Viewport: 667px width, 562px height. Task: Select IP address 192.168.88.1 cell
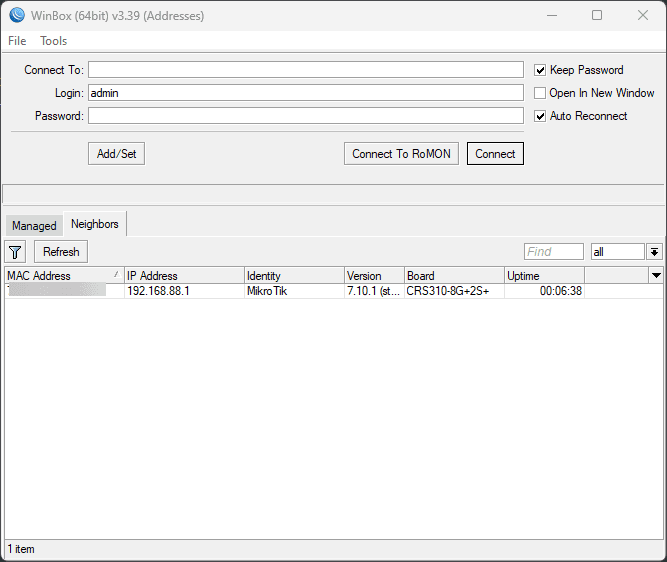(x=184, y=291)
